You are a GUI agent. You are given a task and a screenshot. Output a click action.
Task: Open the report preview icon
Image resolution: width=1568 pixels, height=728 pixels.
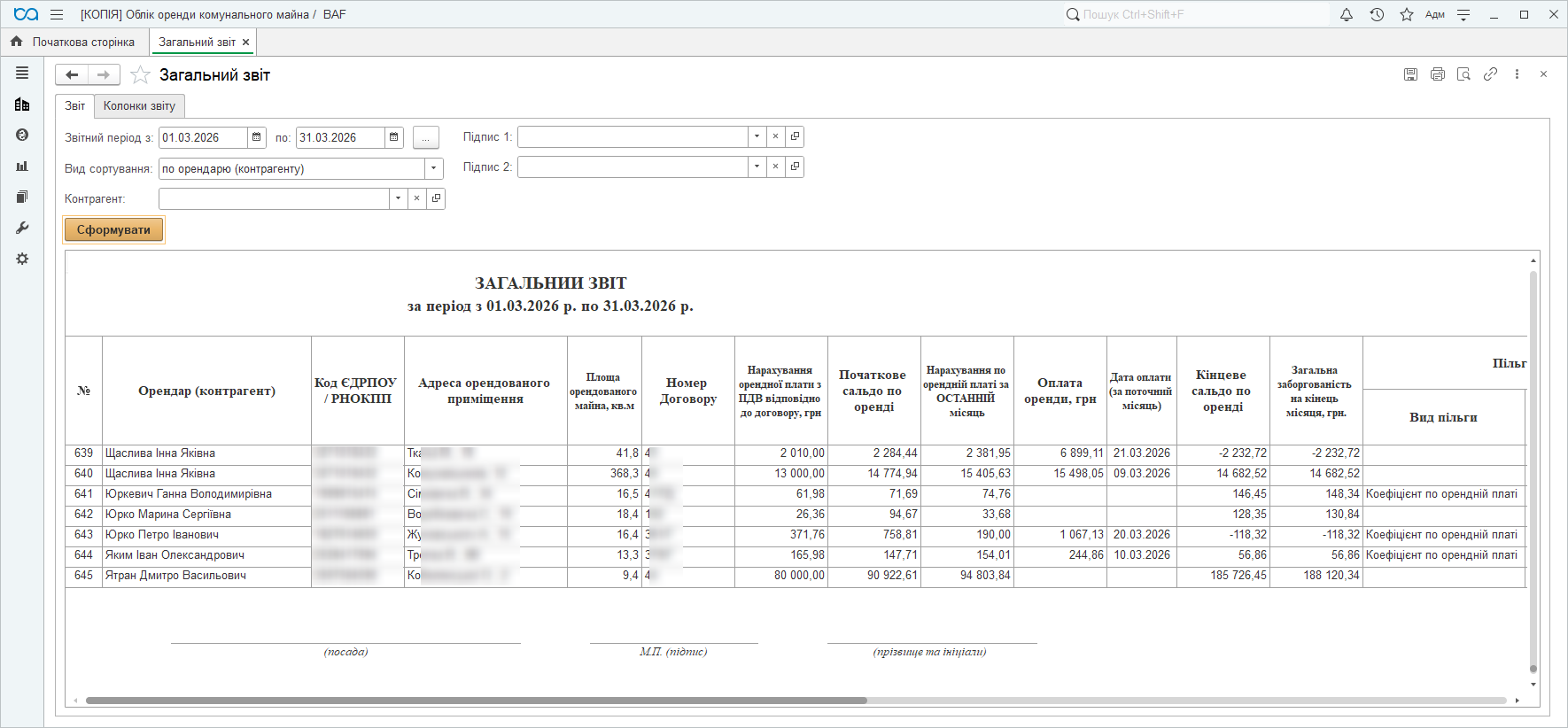pos(1464,74)
